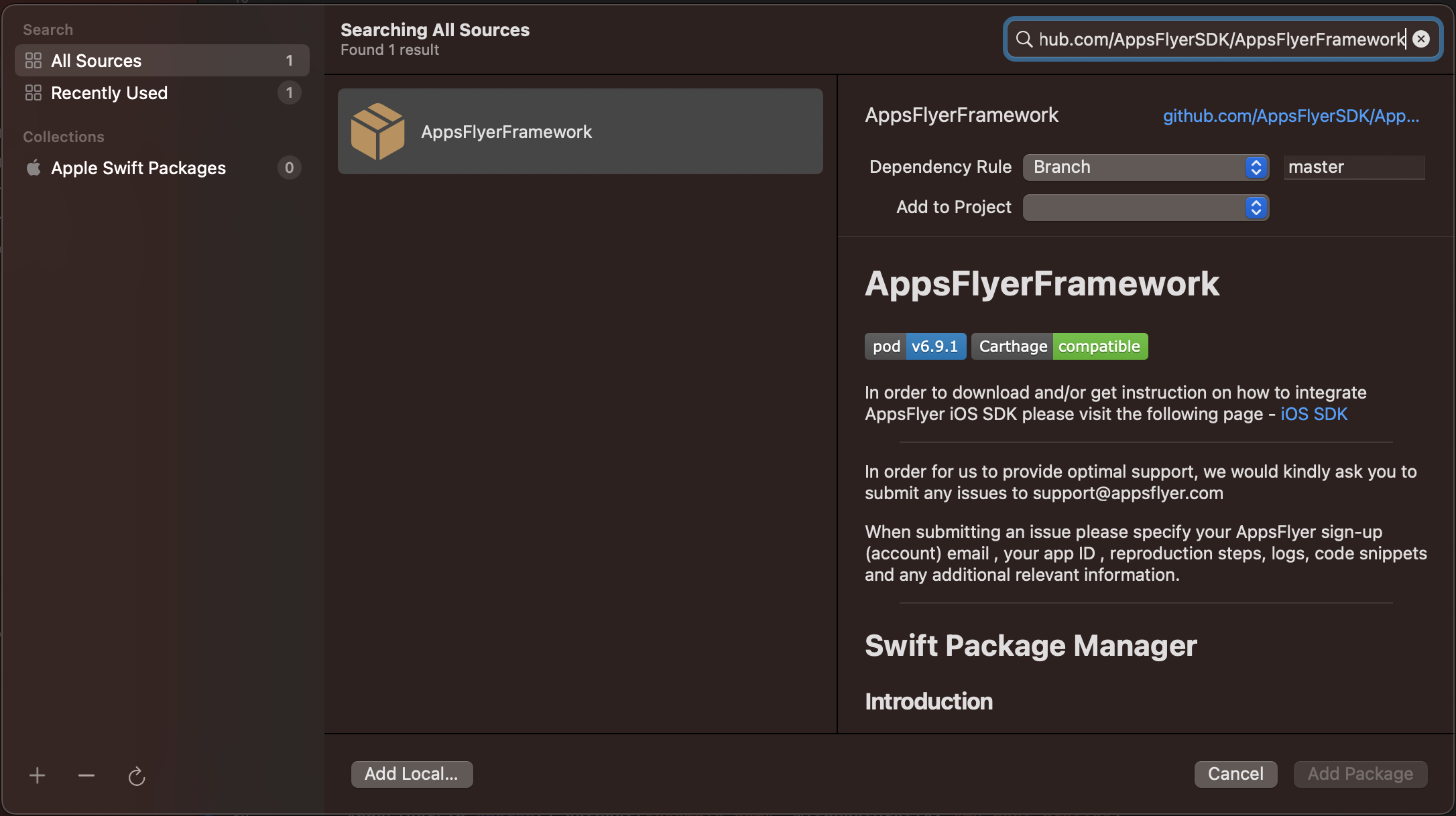Click the minus remove-collection icon
This screenshot has height=816, width=1456.
pyautogui.click(x=86, y=776)
